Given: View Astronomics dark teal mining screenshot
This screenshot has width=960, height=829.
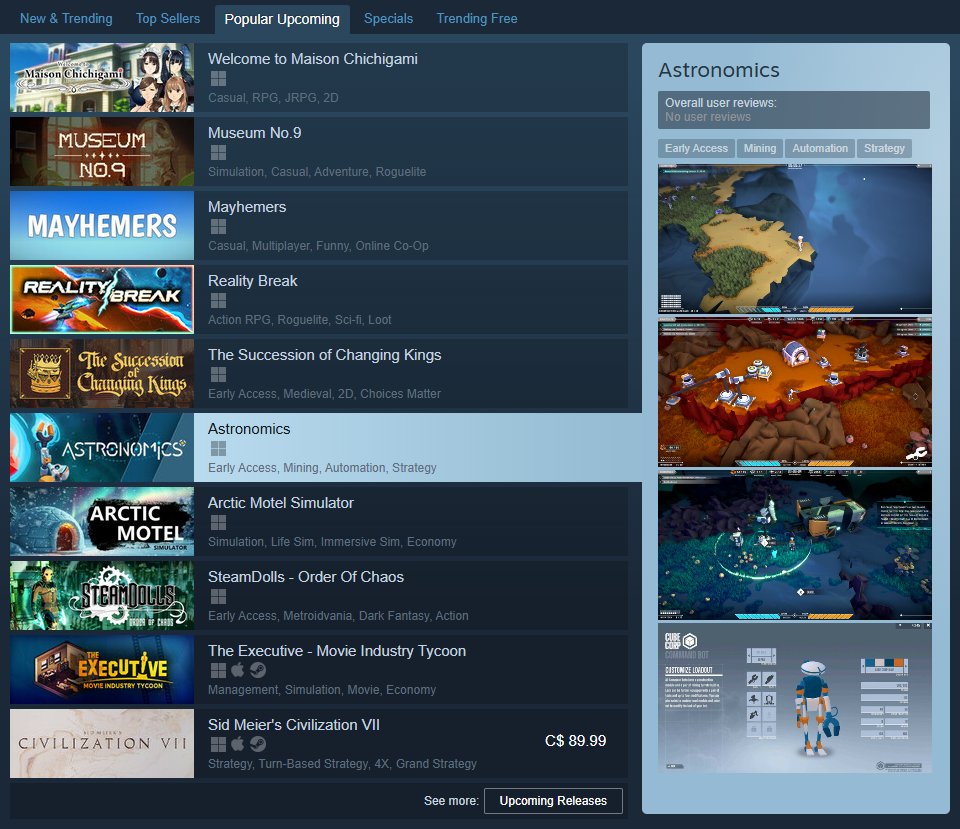Looking at the screenshot, I should (795, 545).
